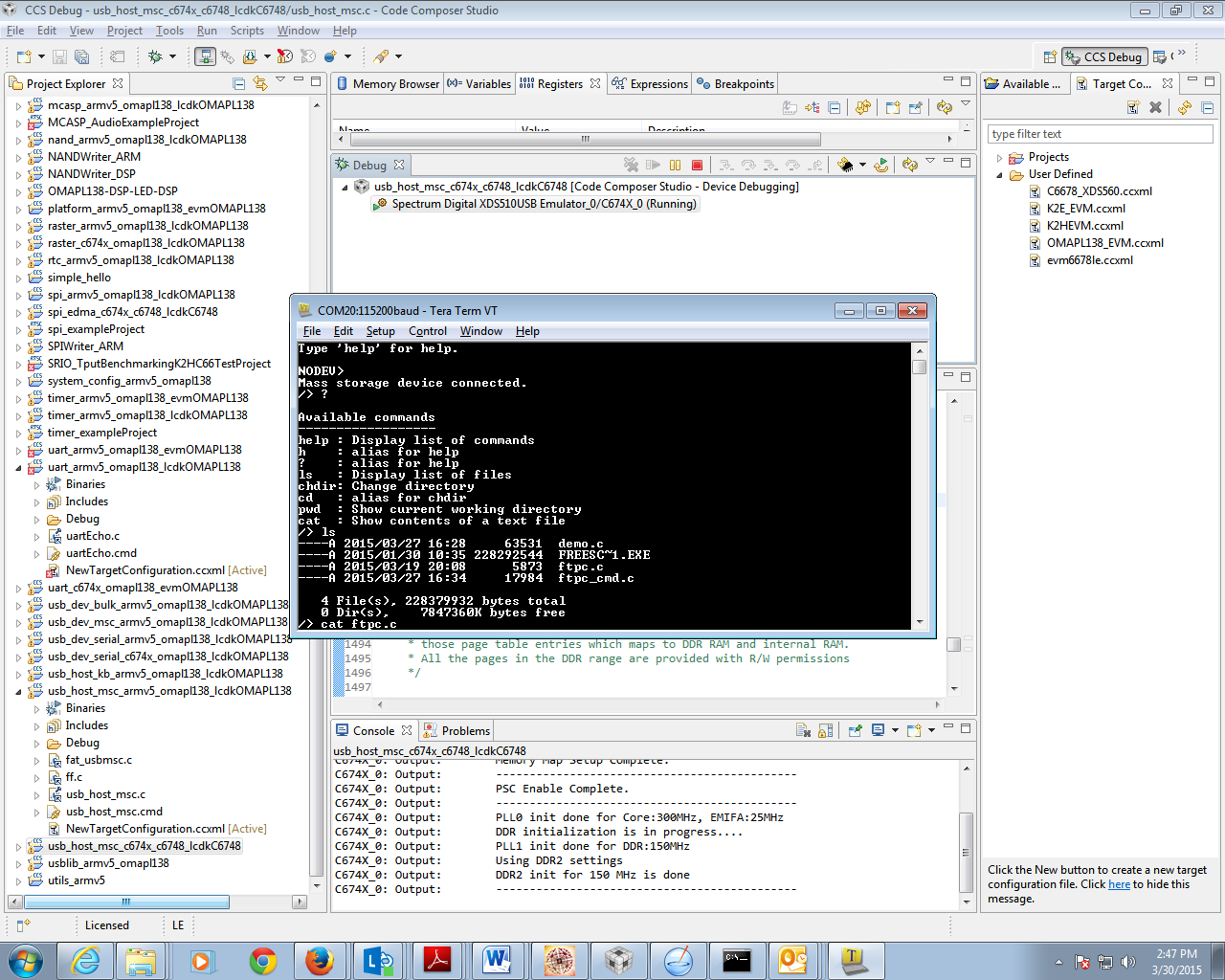Open the Scripts menu in CCS
Image resolution: width=1225 pixels, height=980 pixels.
pyautogui.click(x=247, y=31)
